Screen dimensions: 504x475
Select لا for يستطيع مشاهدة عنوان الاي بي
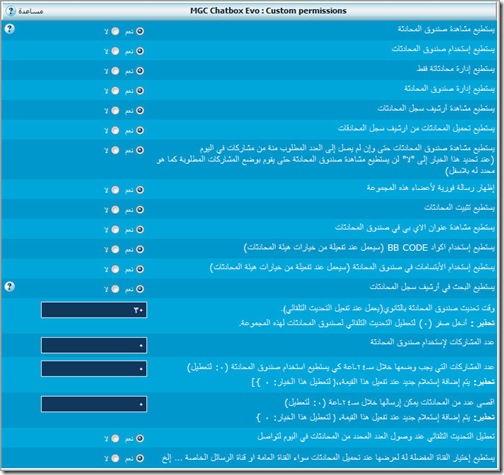pyautogui.click(x=115, y=229)
